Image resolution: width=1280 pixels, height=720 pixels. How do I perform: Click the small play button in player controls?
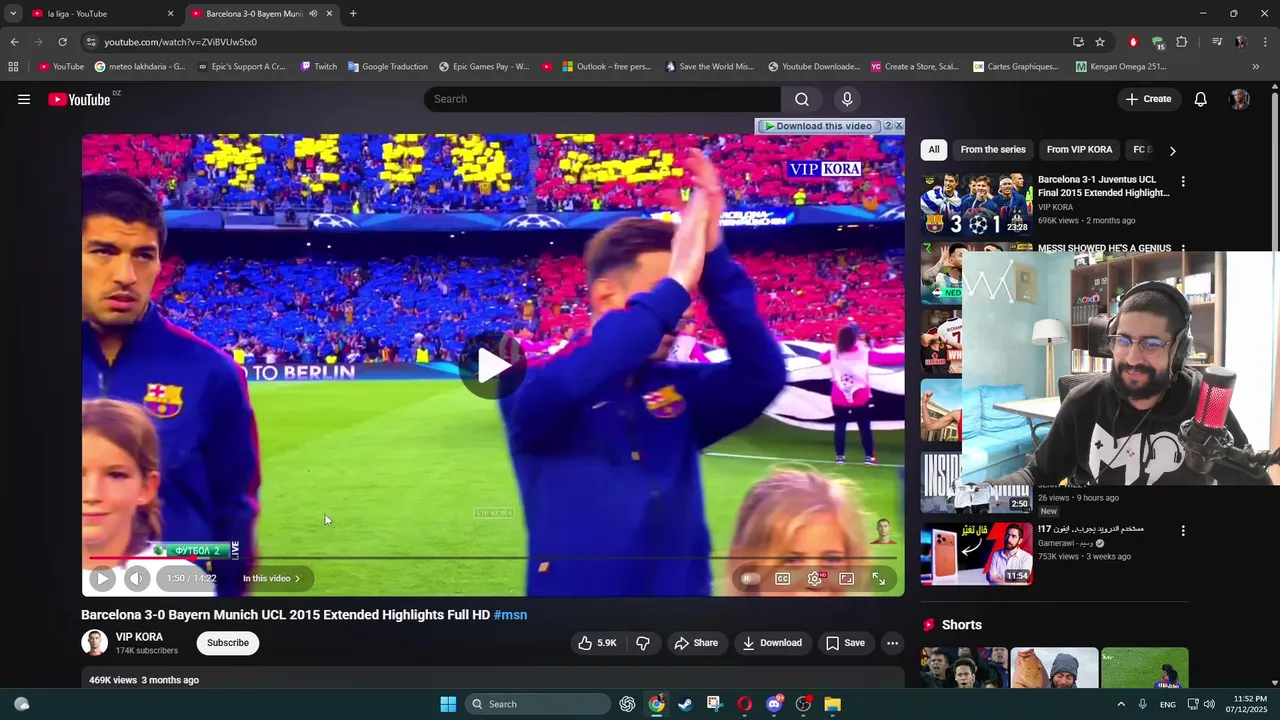pos(102,578)
